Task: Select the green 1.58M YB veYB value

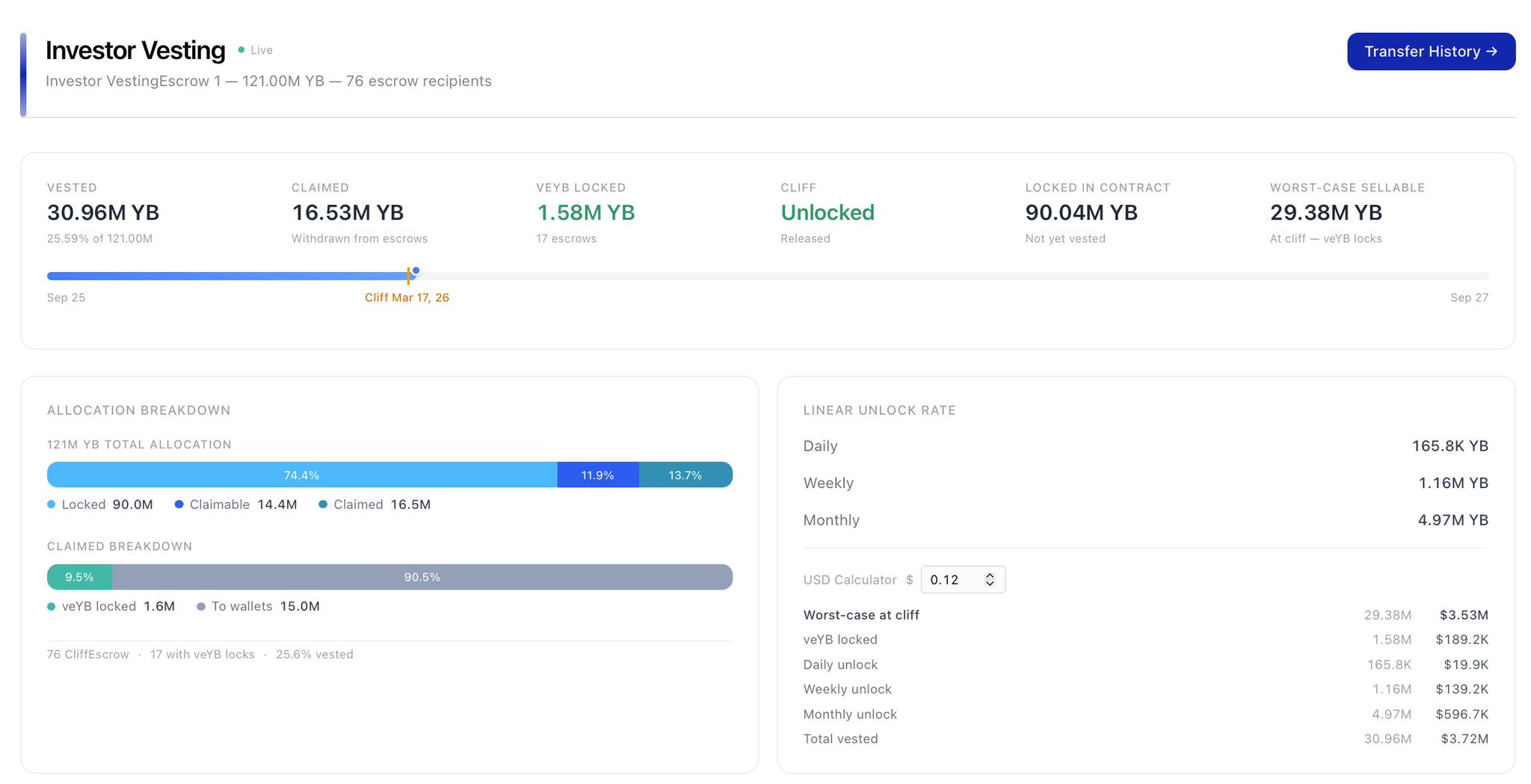Action: 585,213
